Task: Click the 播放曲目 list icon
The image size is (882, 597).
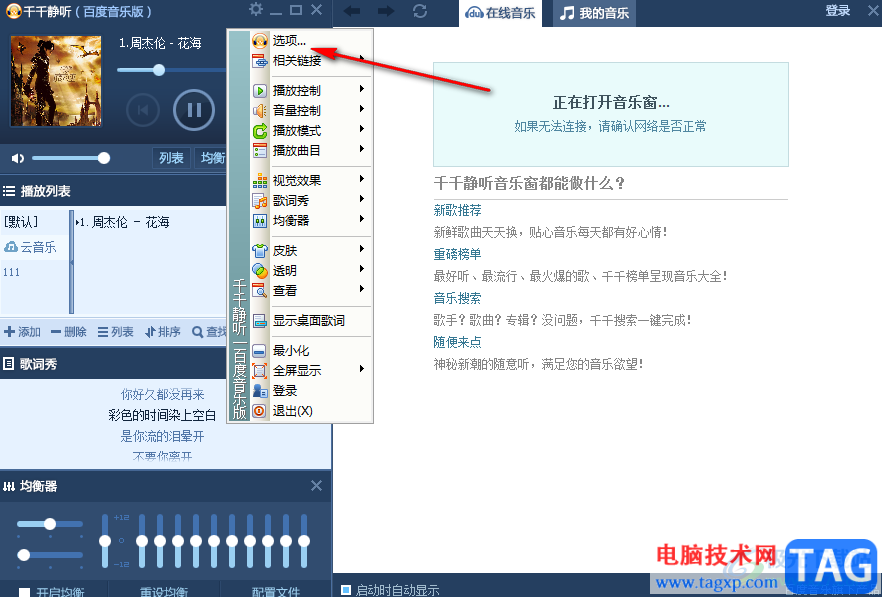Action: [x=259, y=151]
